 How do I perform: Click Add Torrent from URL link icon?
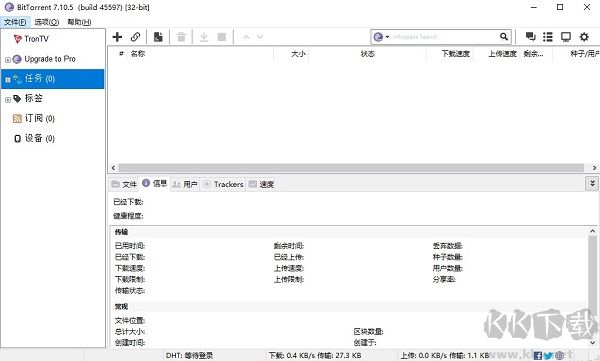[x=135, y=37]
